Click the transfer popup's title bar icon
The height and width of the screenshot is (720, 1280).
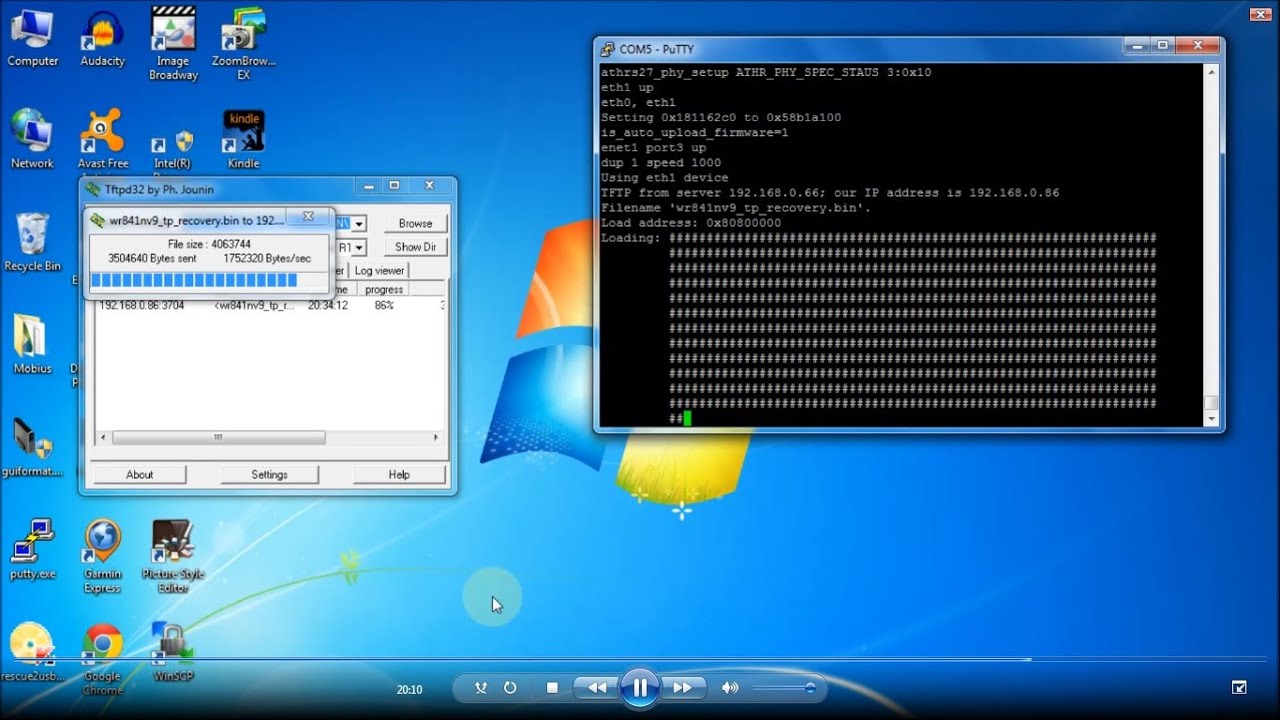[98, 220]
